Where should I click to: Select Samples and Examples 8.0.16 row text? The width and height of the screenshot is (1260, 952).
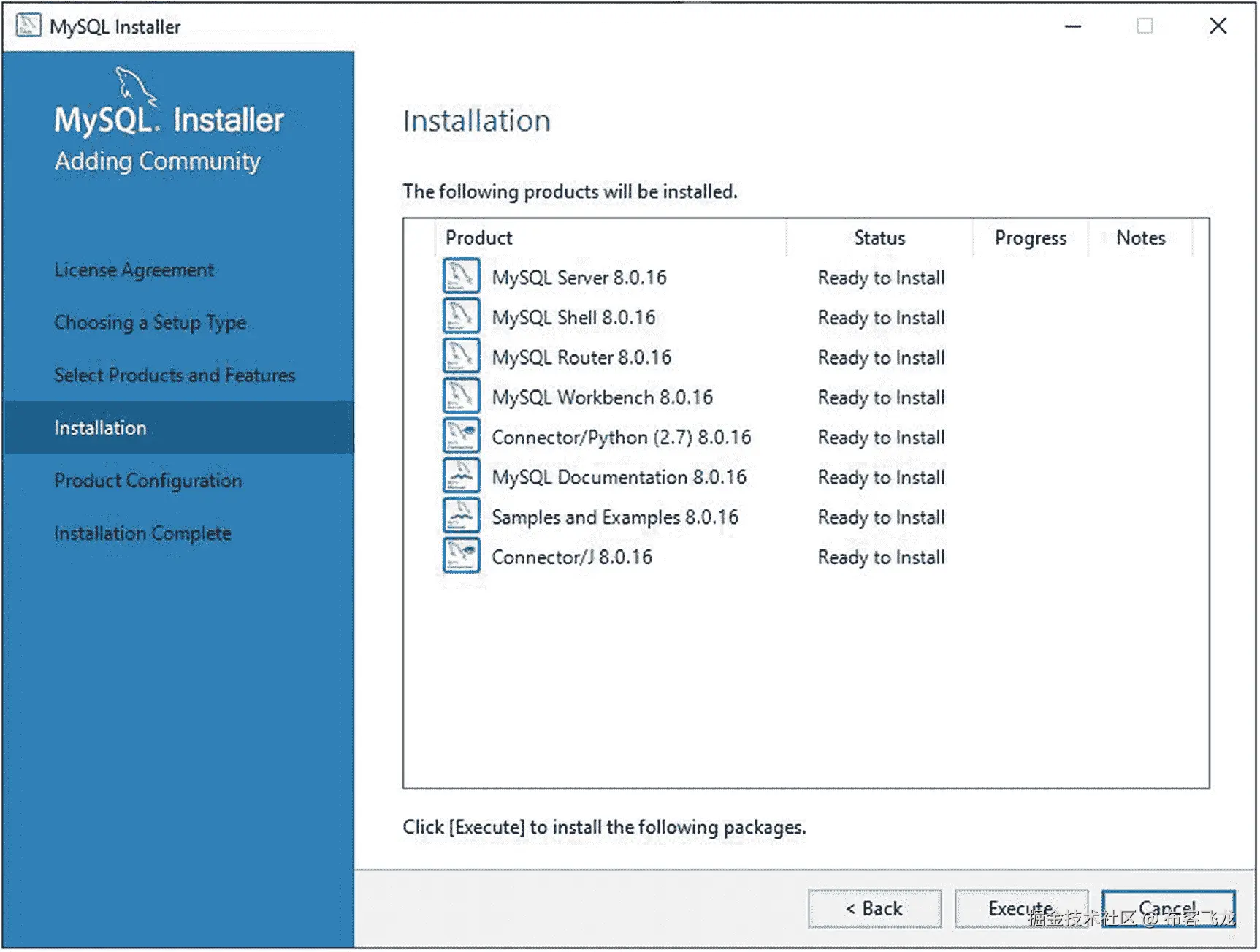[x=615, y=517]
